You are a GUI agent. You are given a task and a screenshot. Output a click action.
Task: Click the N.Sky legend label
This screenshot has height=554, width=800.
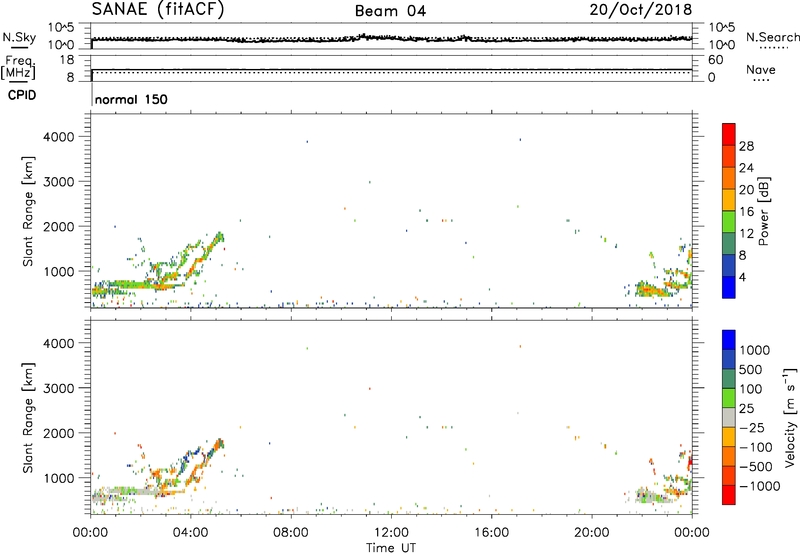(19, 37)
